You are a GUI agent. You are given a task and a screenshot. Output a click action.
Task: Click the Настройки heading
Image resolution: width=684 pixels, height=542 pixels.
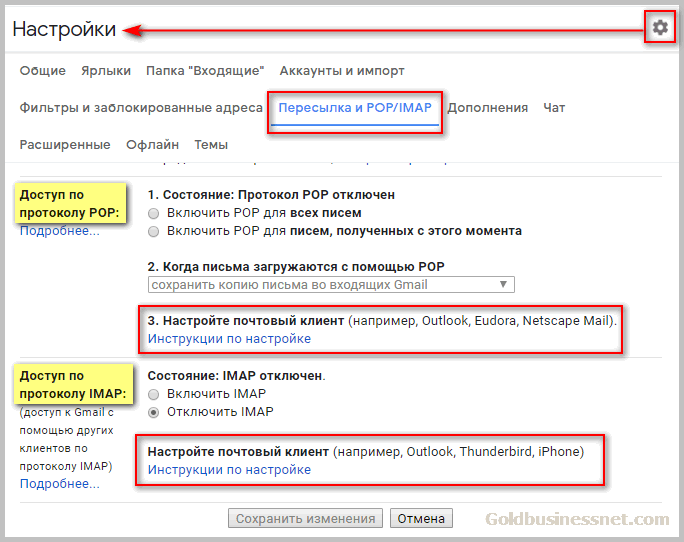[x=64, y=29]
